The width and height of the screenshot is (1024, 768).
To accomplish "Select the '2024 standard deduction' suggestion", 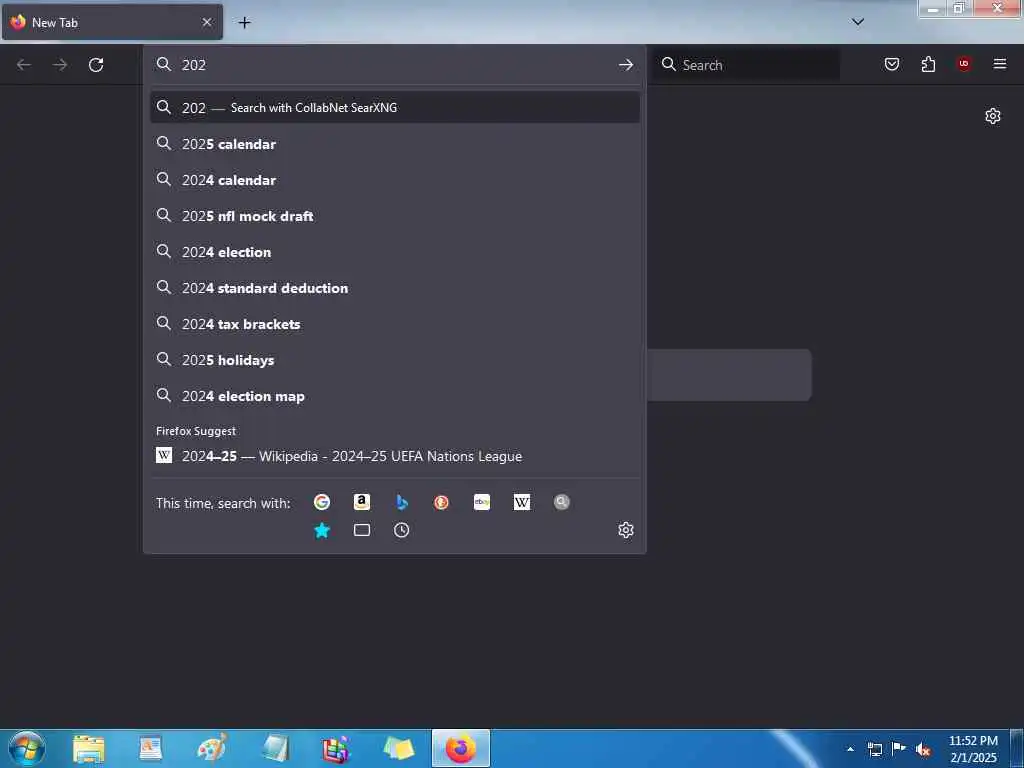I will (394, 288).
